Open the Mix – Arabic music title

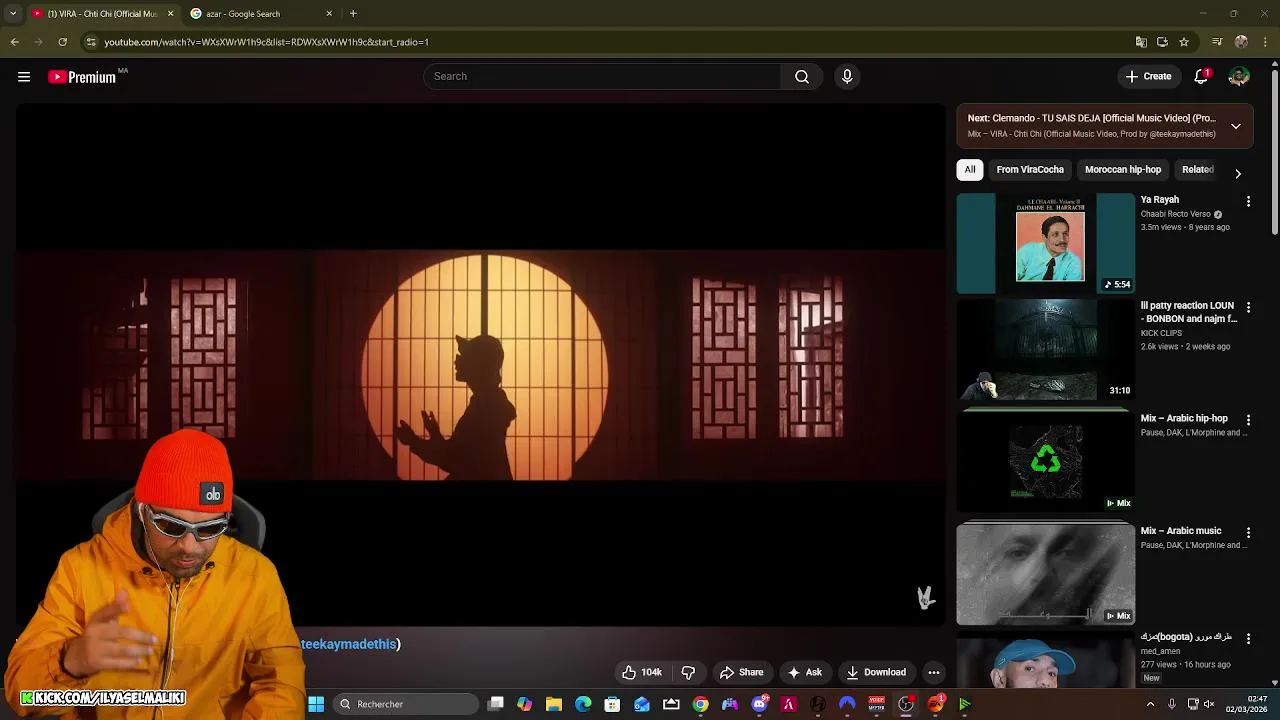(1181, 531)
